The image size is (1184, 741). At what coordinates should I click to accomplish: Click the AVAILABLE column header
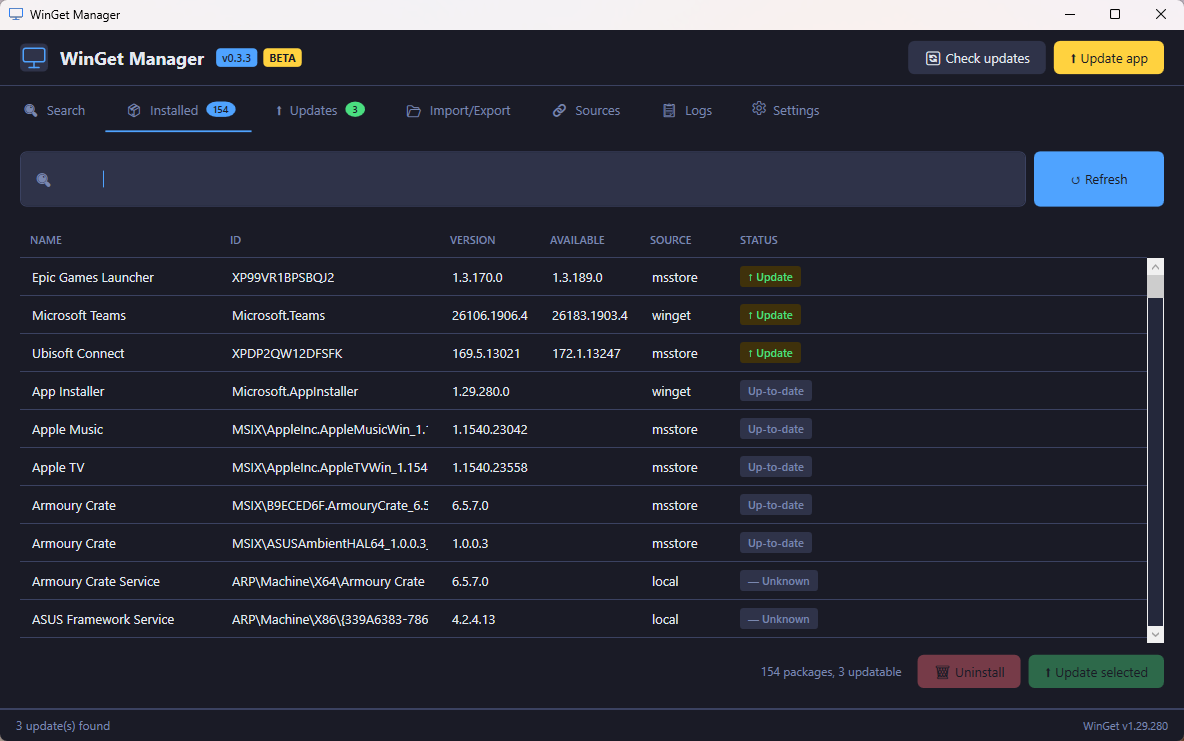577,240
